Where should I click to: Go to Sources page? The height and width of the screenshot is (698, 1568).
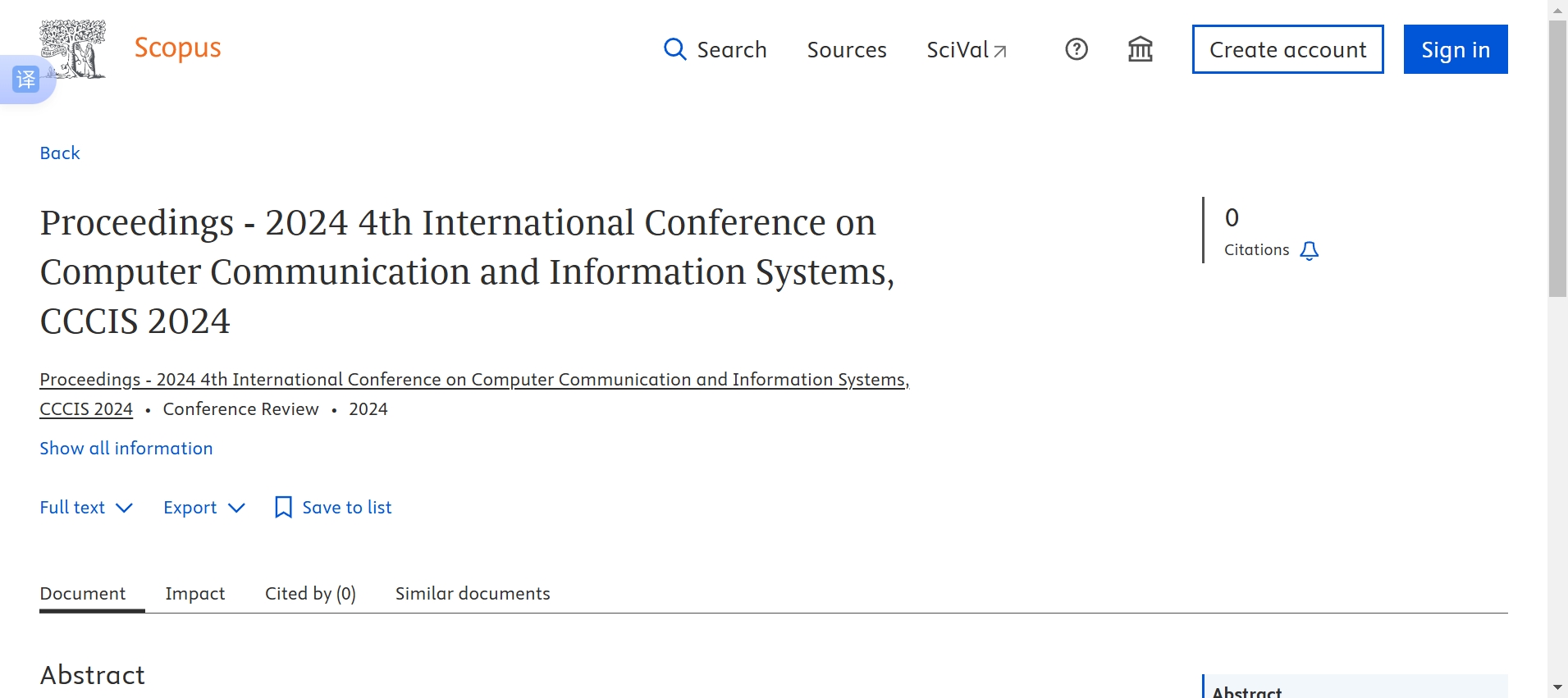point(847,50)
